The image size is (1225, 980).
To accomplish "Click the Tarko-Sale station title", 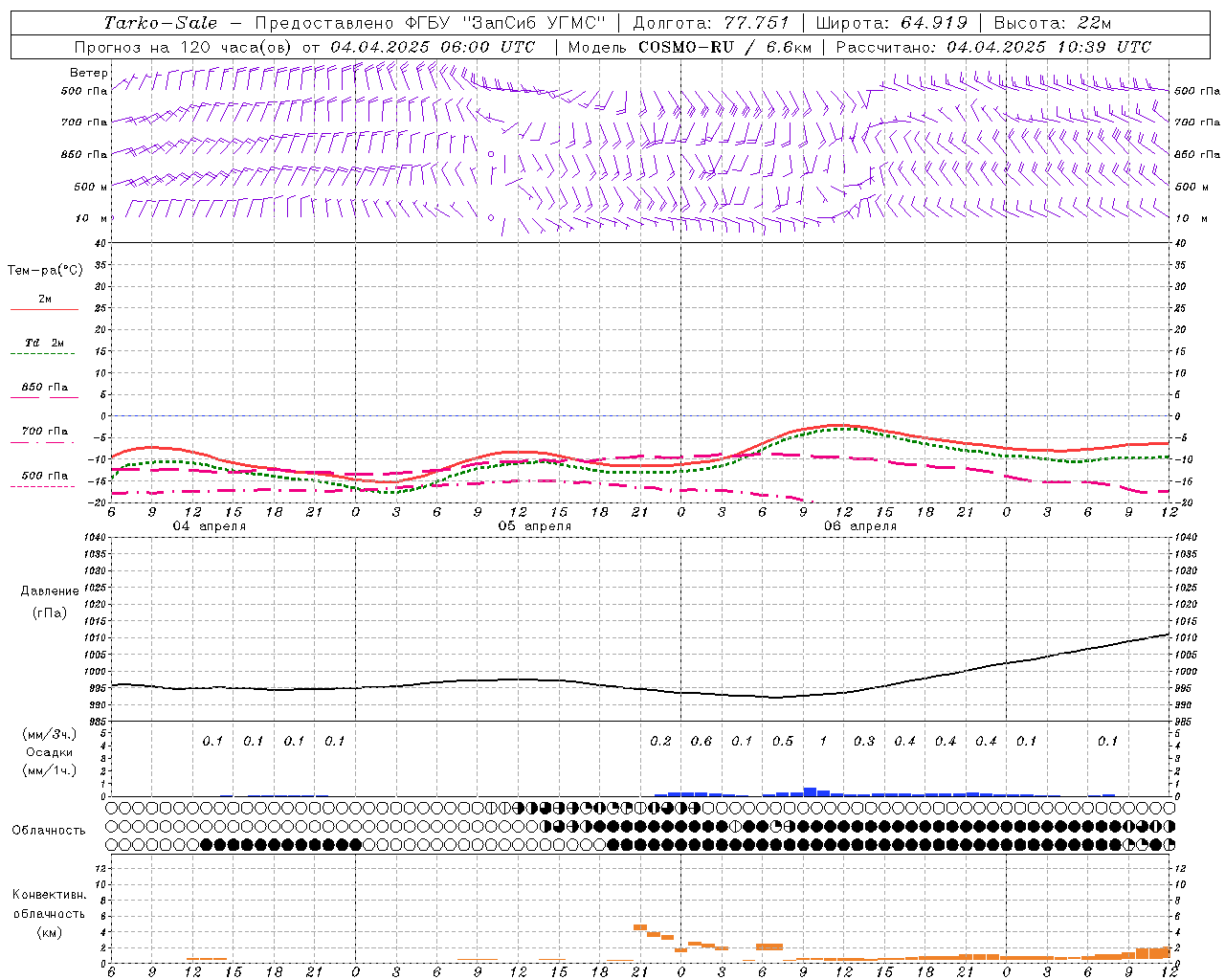I will [x=160, y=23].
